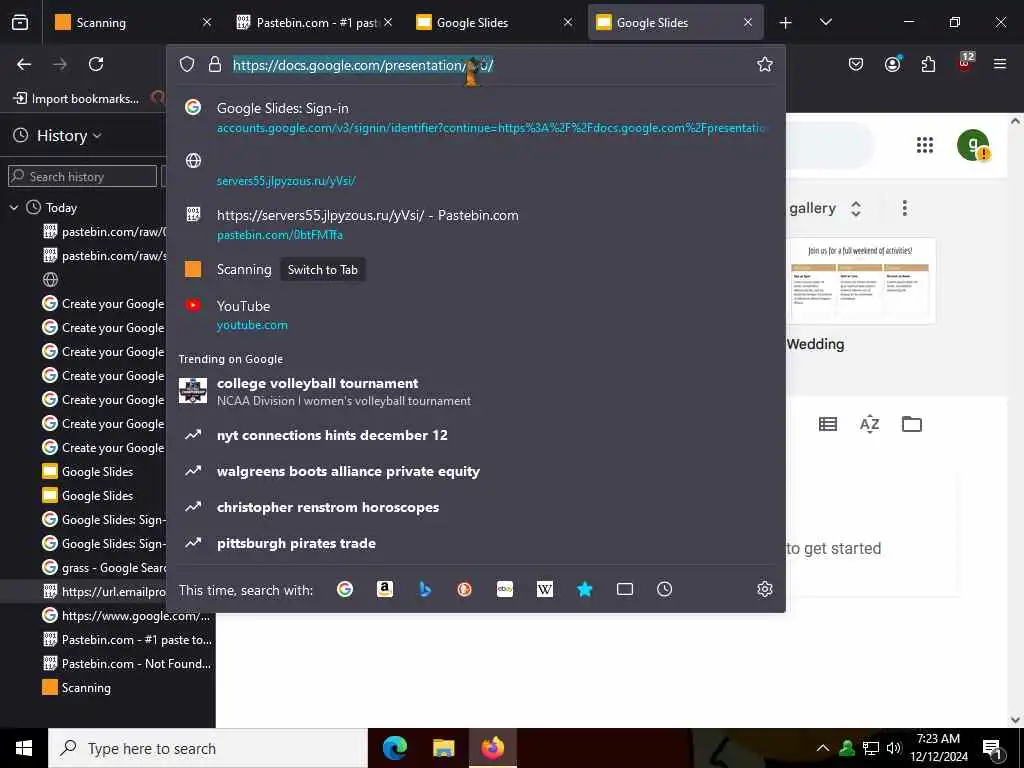Viewport: 1024px width, 768px height.
Task: Search this time with DuckDuckGo
Action: pyautogui.click(x=464, y=590)
